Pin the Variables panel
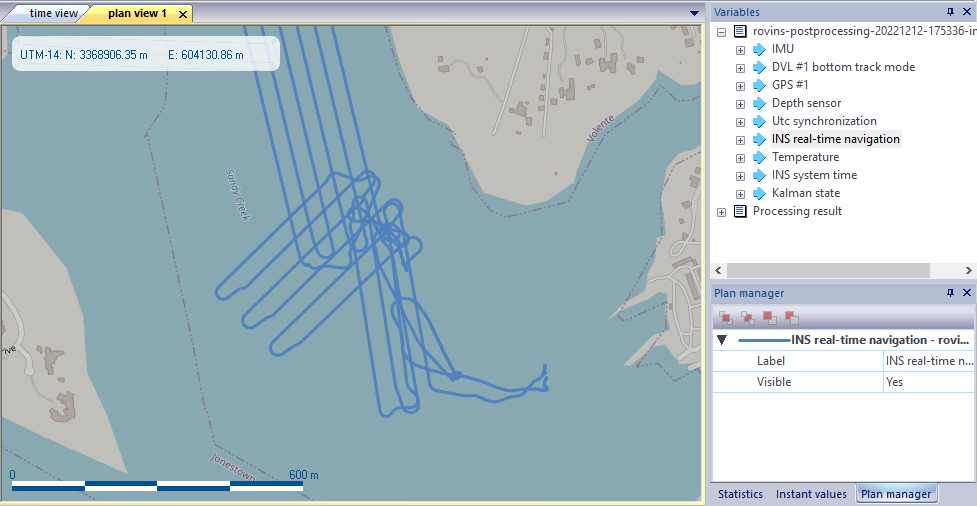The image size is (977, 506). tap(950, 12)
